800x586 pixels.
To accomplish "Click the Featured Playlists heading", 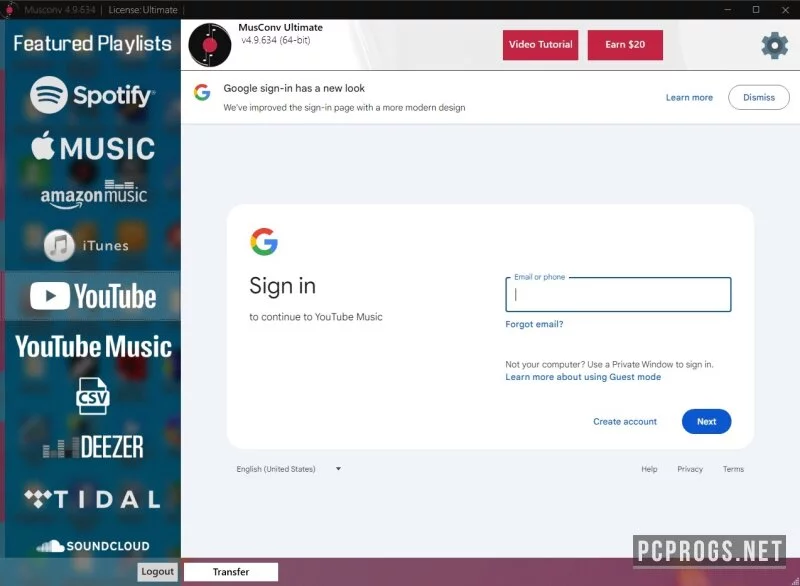I will coord(92,44).
